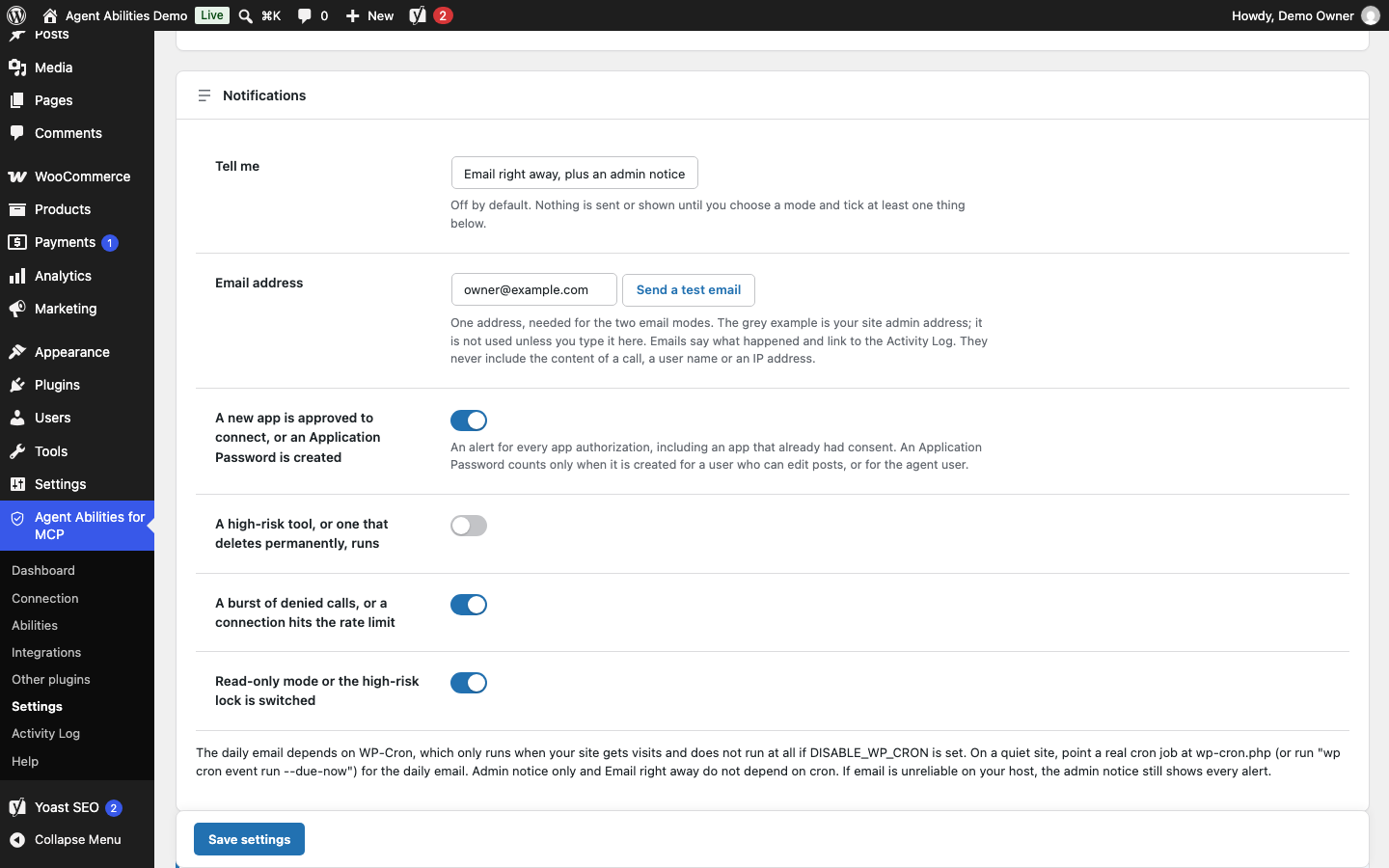Viewport: 1389px width, 868px height.
Task: Open the Connection submenu item
Action: click(45, 599)
